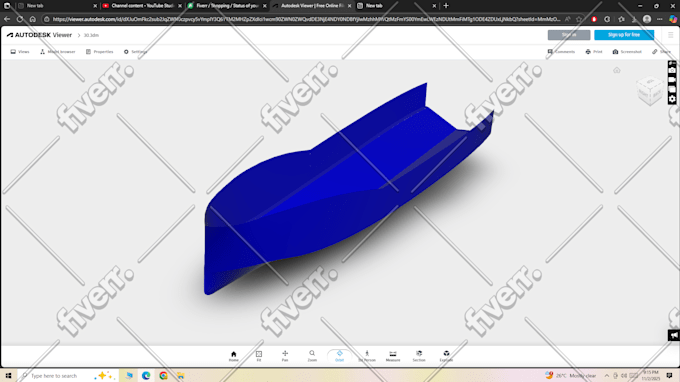680x382 pixels.
Task: Select the Orbit tool
Action: coord(340,356)
